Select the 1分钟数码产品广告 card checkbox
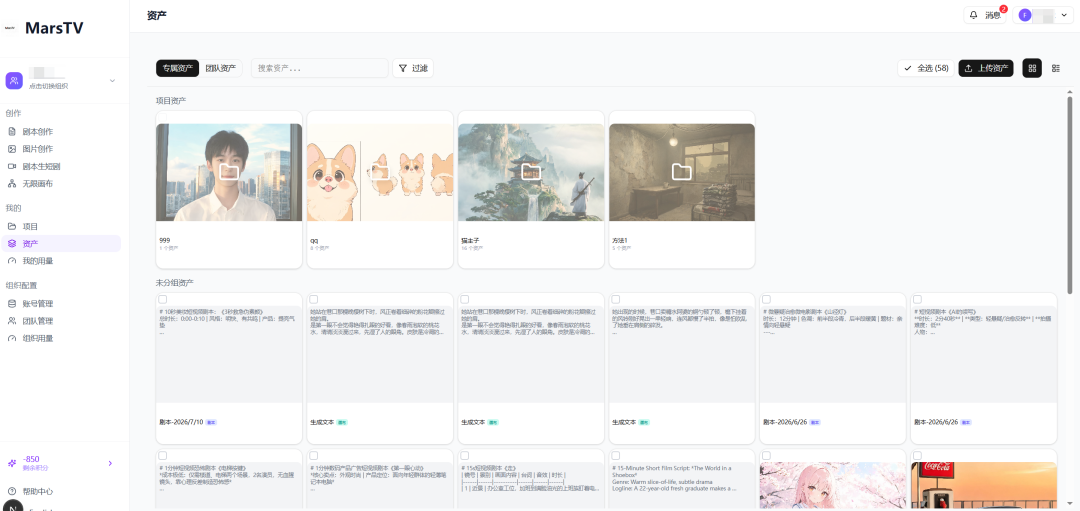The width and height of the screenshot is (1080, 511). pos(313,455)
